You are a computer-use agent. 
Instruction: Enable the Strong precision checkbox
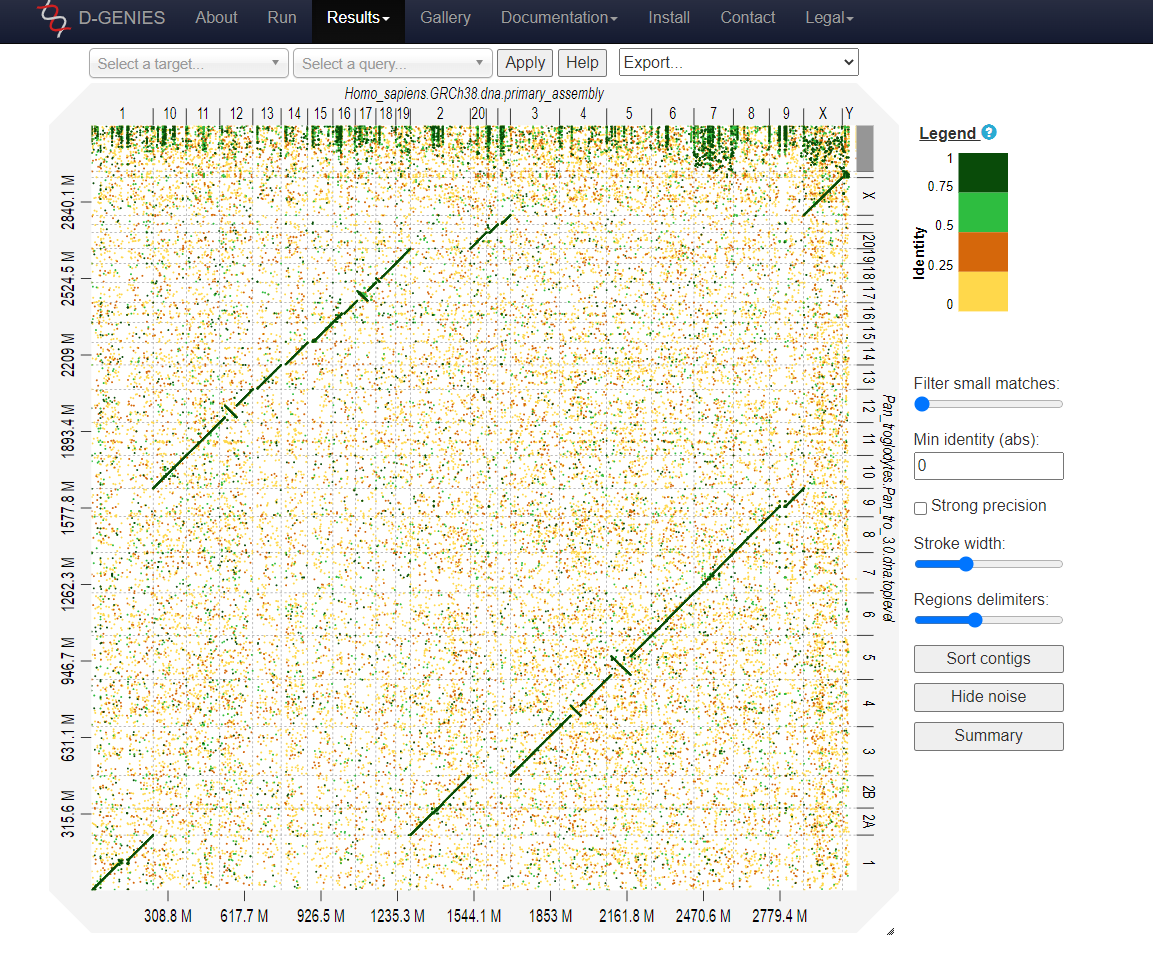click(920, 508)
